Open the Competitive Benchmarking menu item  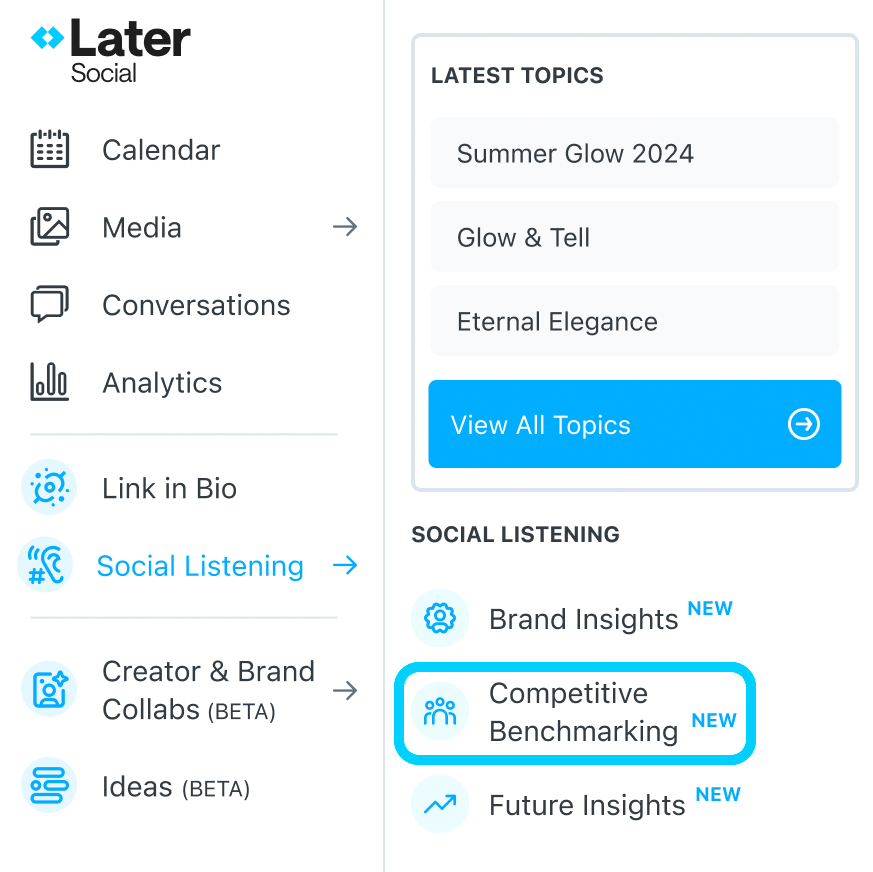pyautogui.click(x=575, y=713)
